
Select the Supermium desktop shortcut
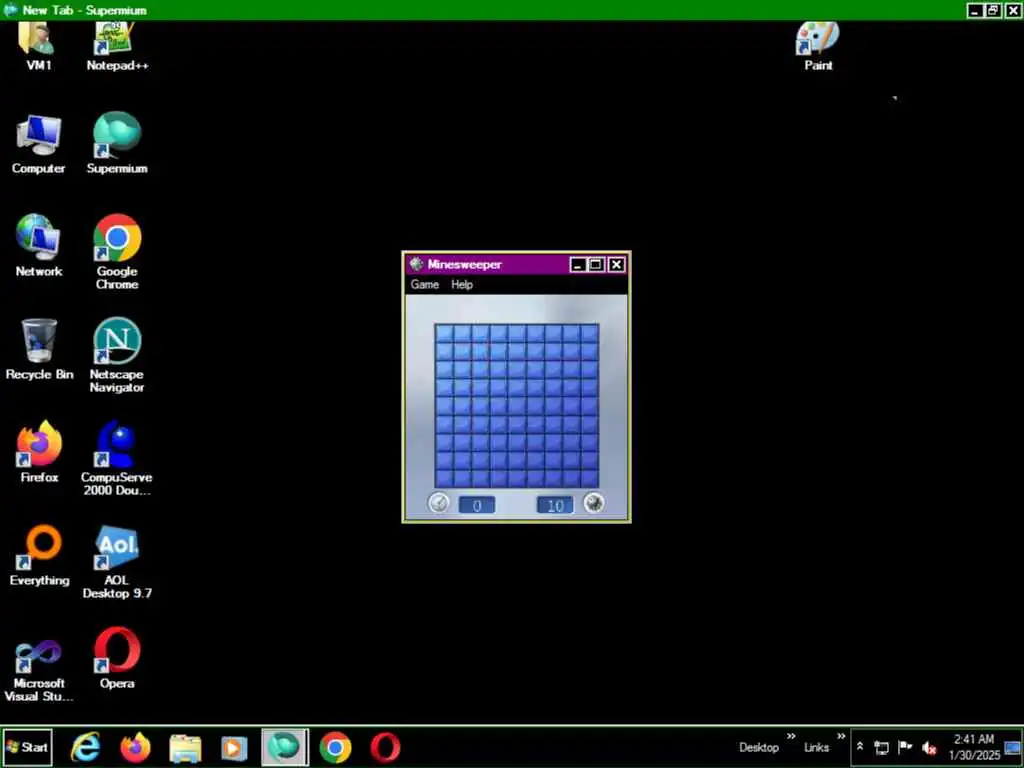(x=117, y=144)
